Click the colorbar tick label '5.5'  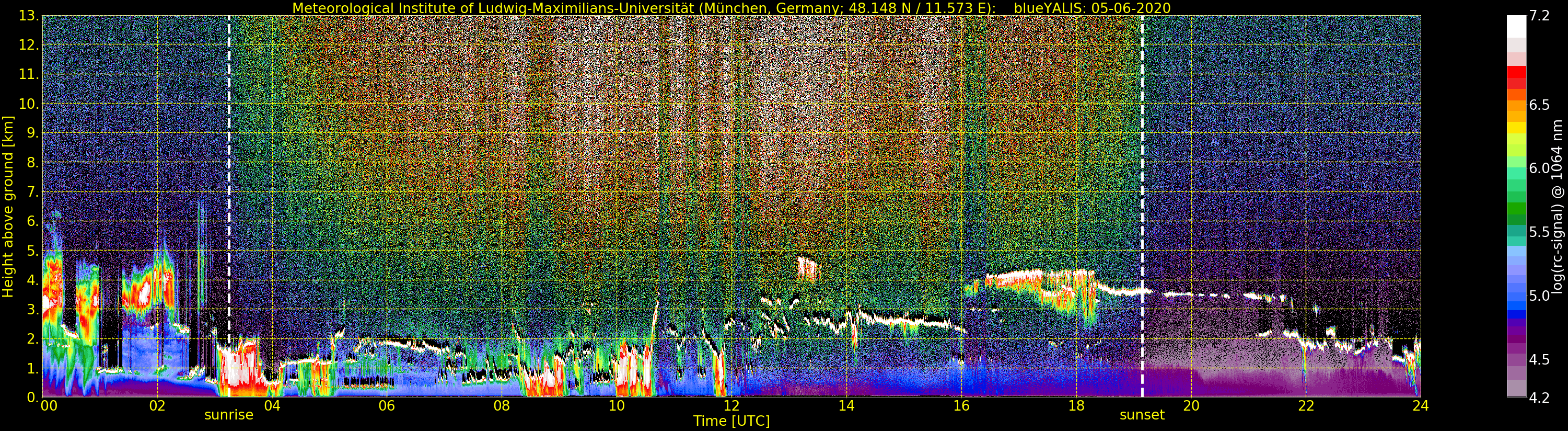(x=1539, y=232)
